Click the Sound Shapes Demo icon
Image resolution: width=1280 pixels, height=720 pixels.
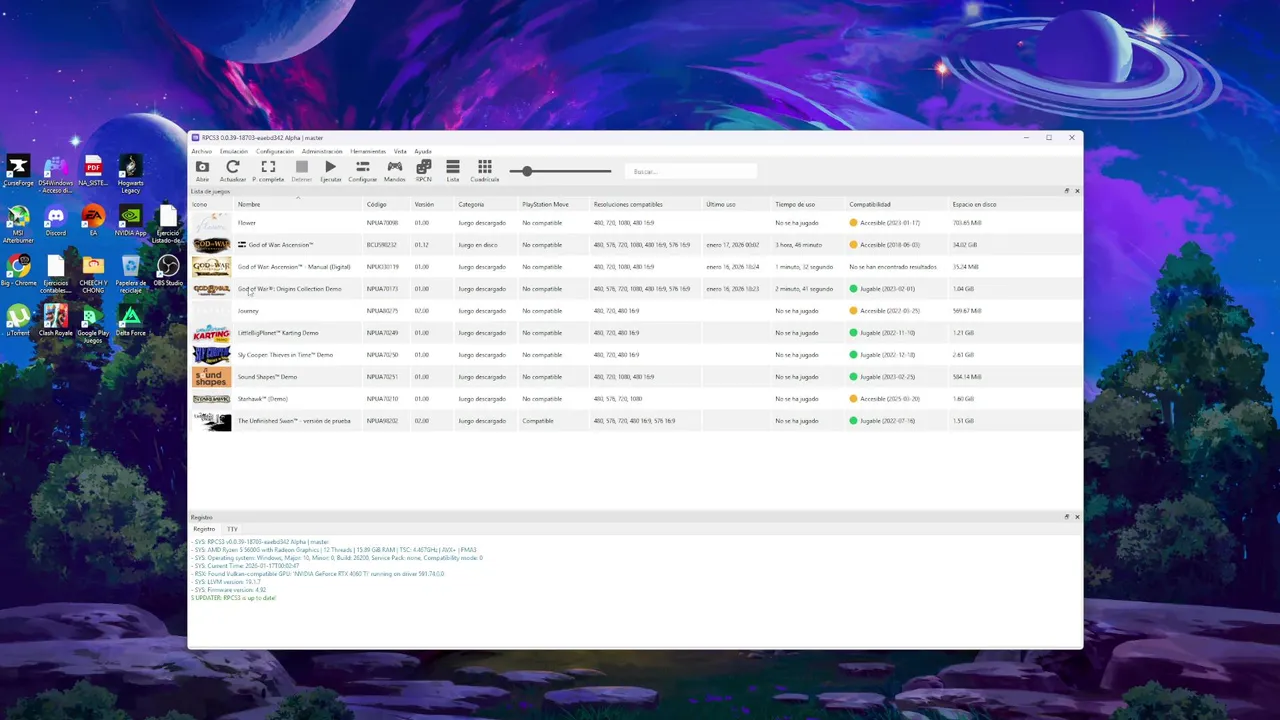[211, 377]
